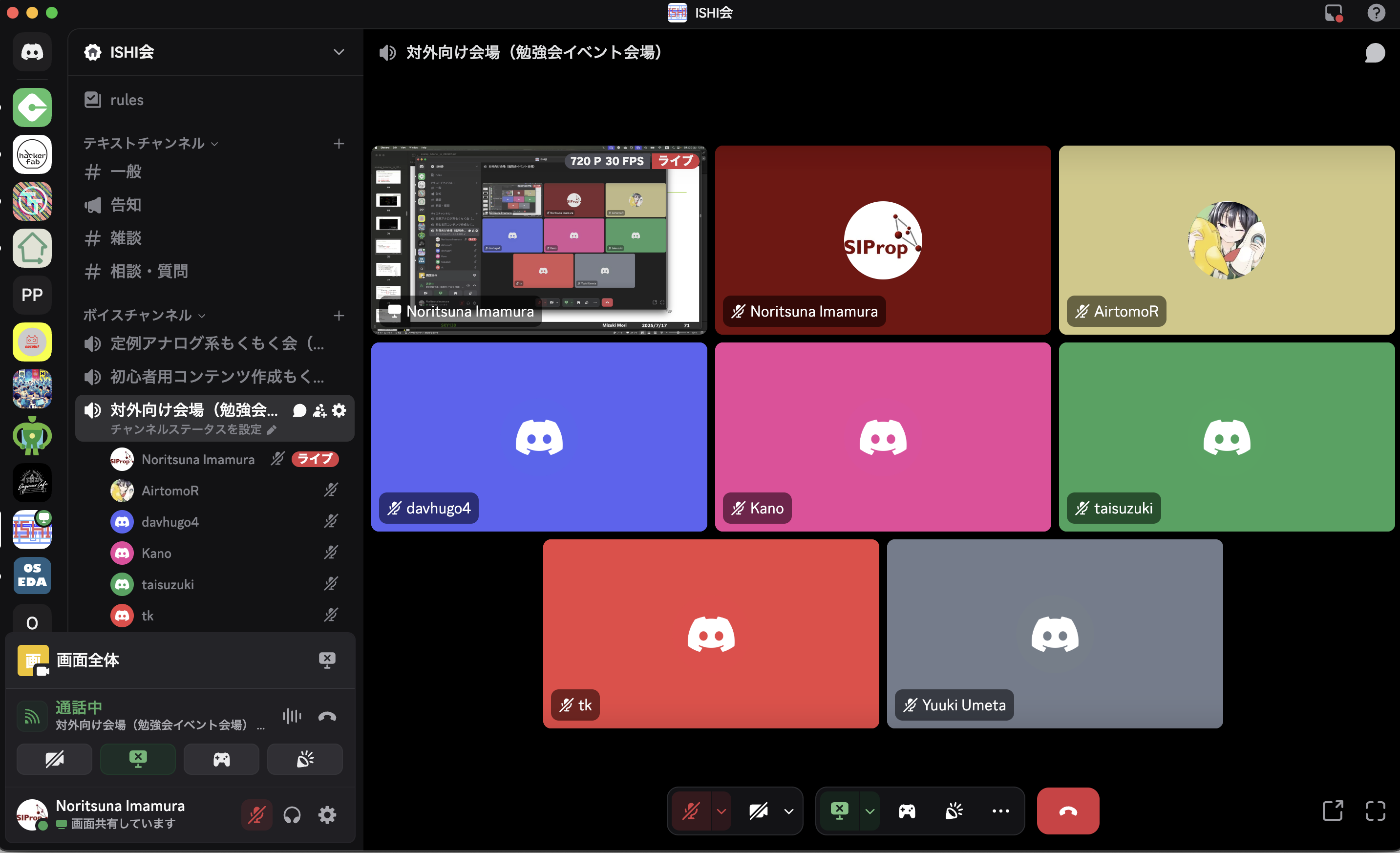Open inbox icon in title bar

pyautogui.click(x=1333, y=13)
